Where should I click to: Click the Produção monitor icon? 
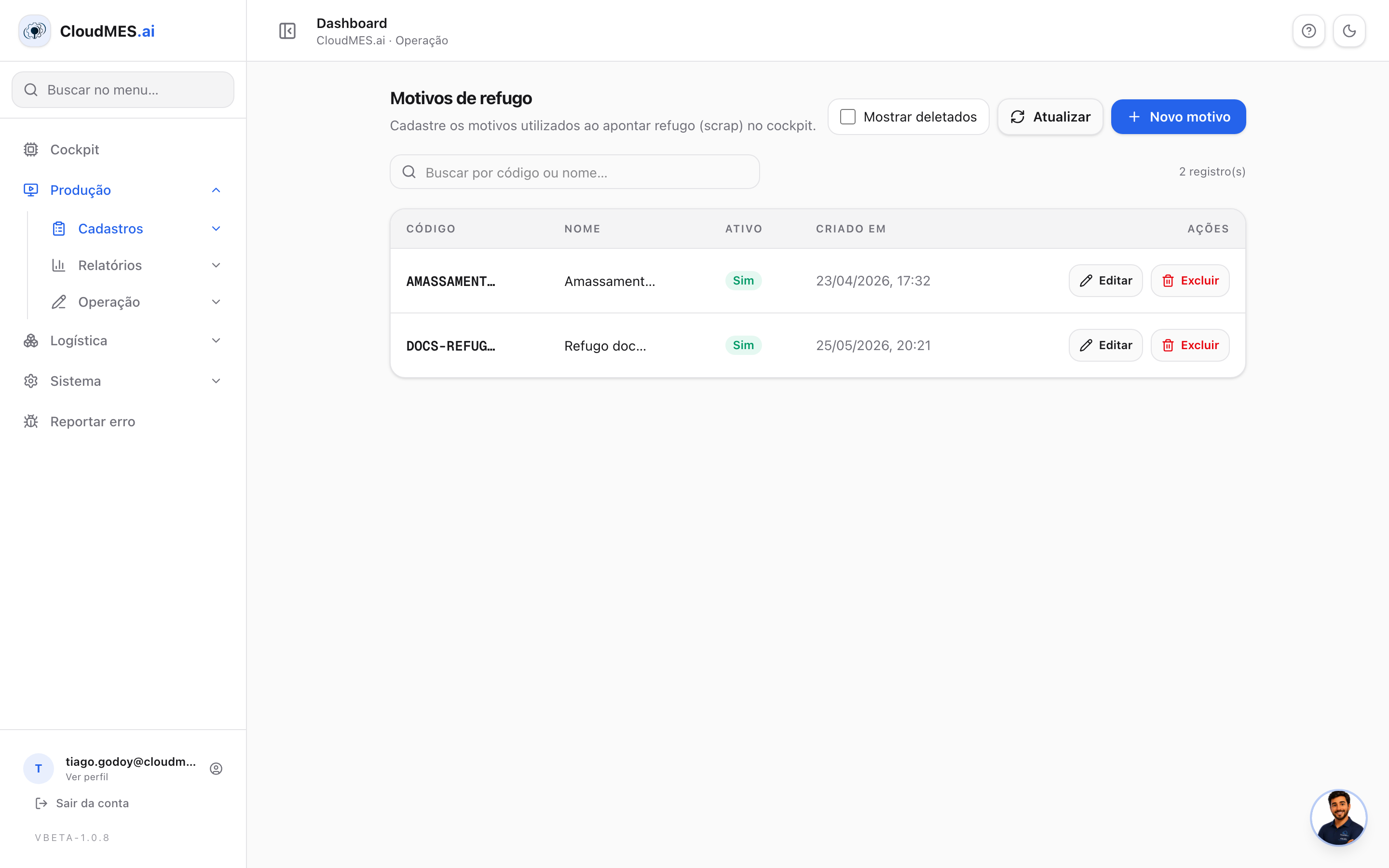pos(31,190)
